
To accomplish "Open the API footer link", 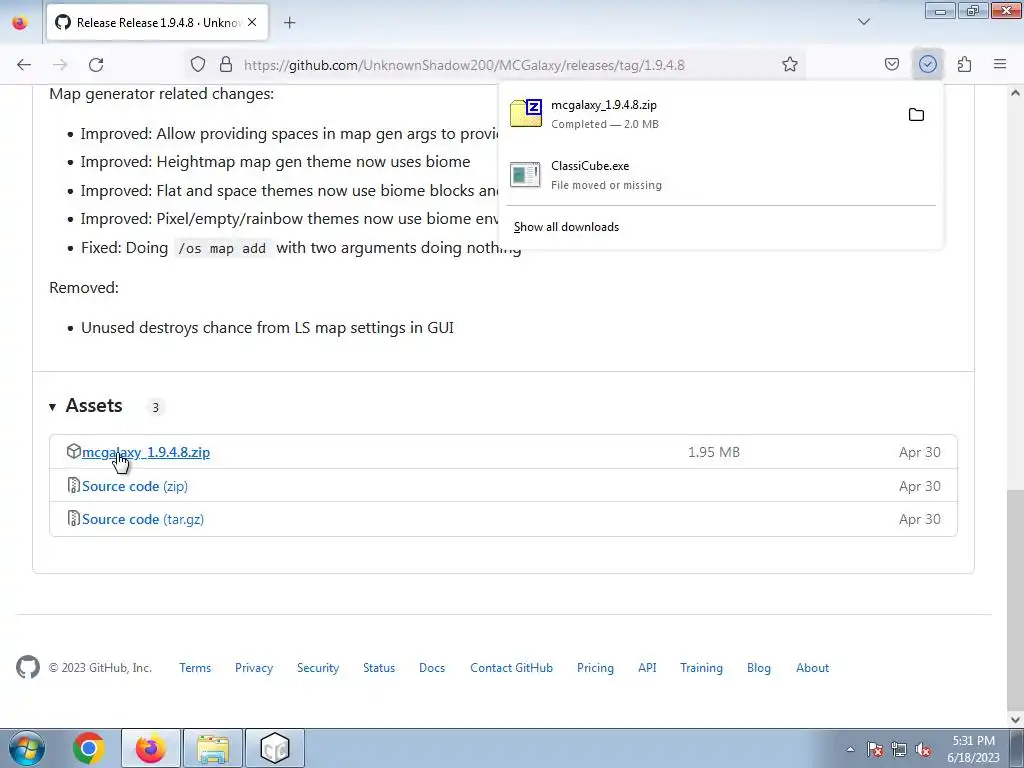I will [x=647, y=667].
